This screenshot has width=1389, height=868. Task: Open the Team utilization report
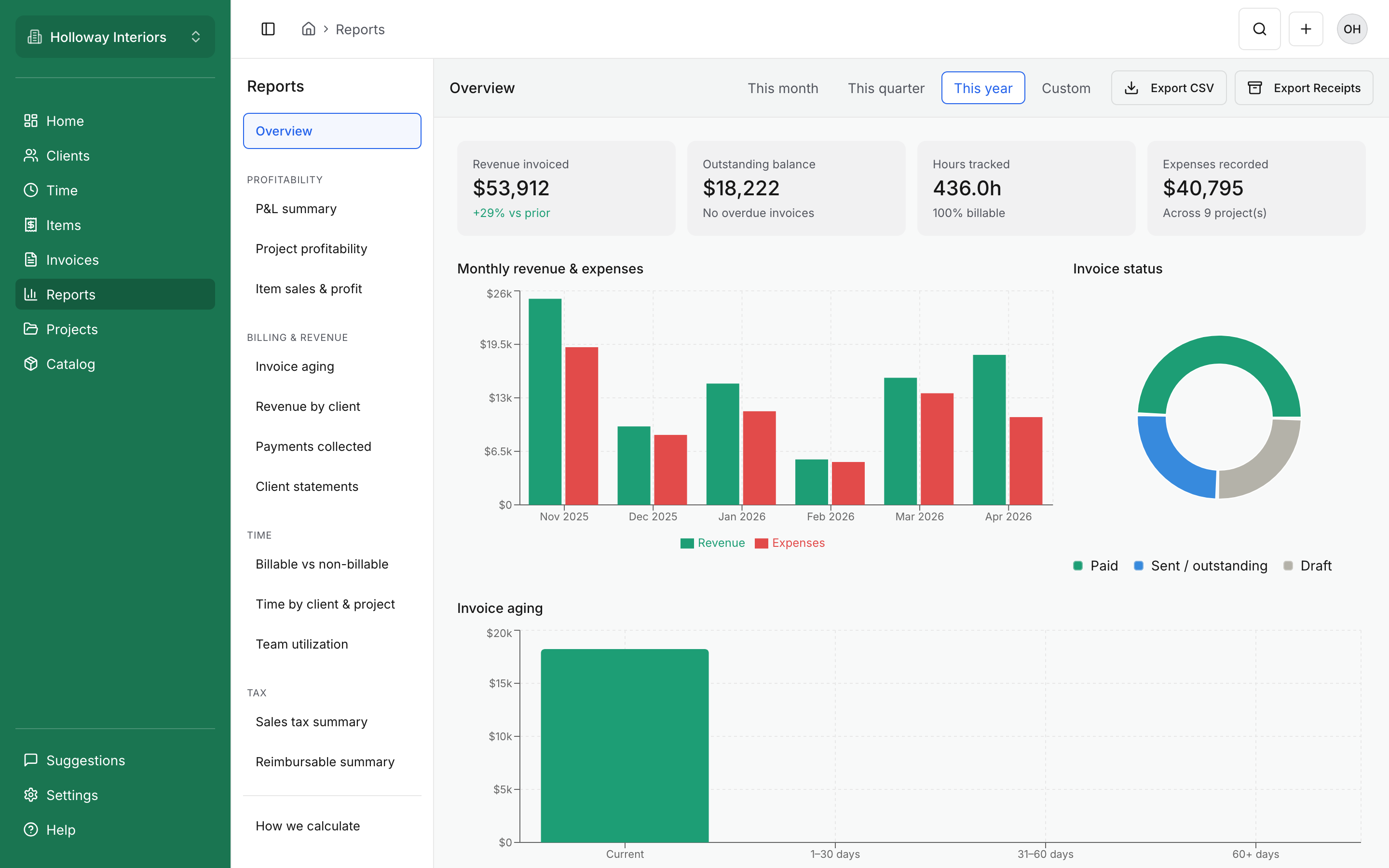(332, 644)
